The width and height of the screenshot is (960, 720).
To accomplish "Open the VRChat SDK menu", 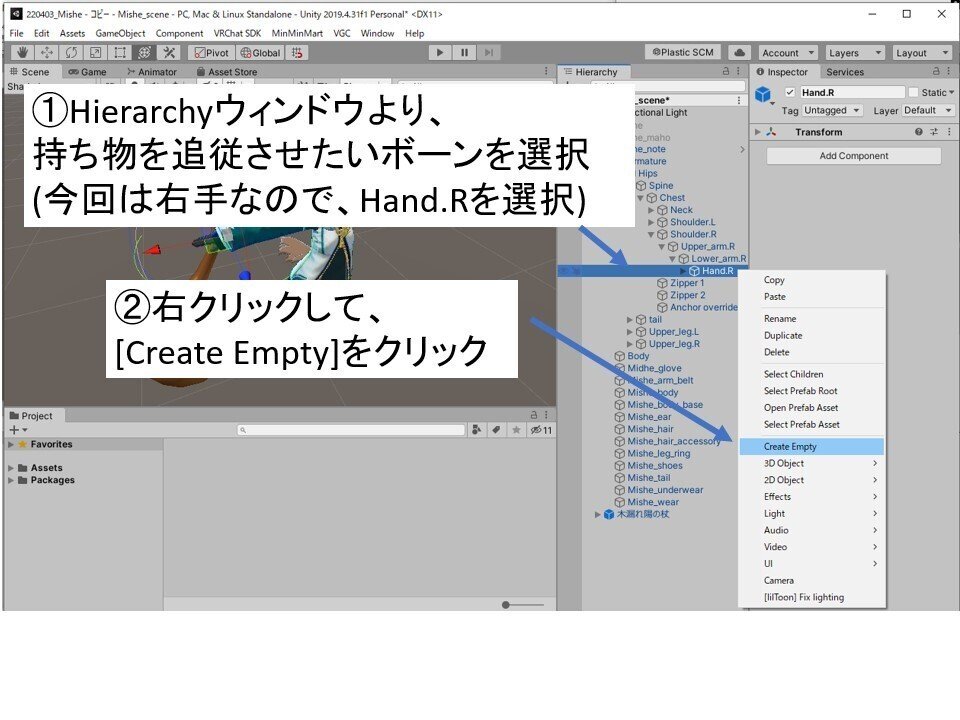I will (237, 33).
